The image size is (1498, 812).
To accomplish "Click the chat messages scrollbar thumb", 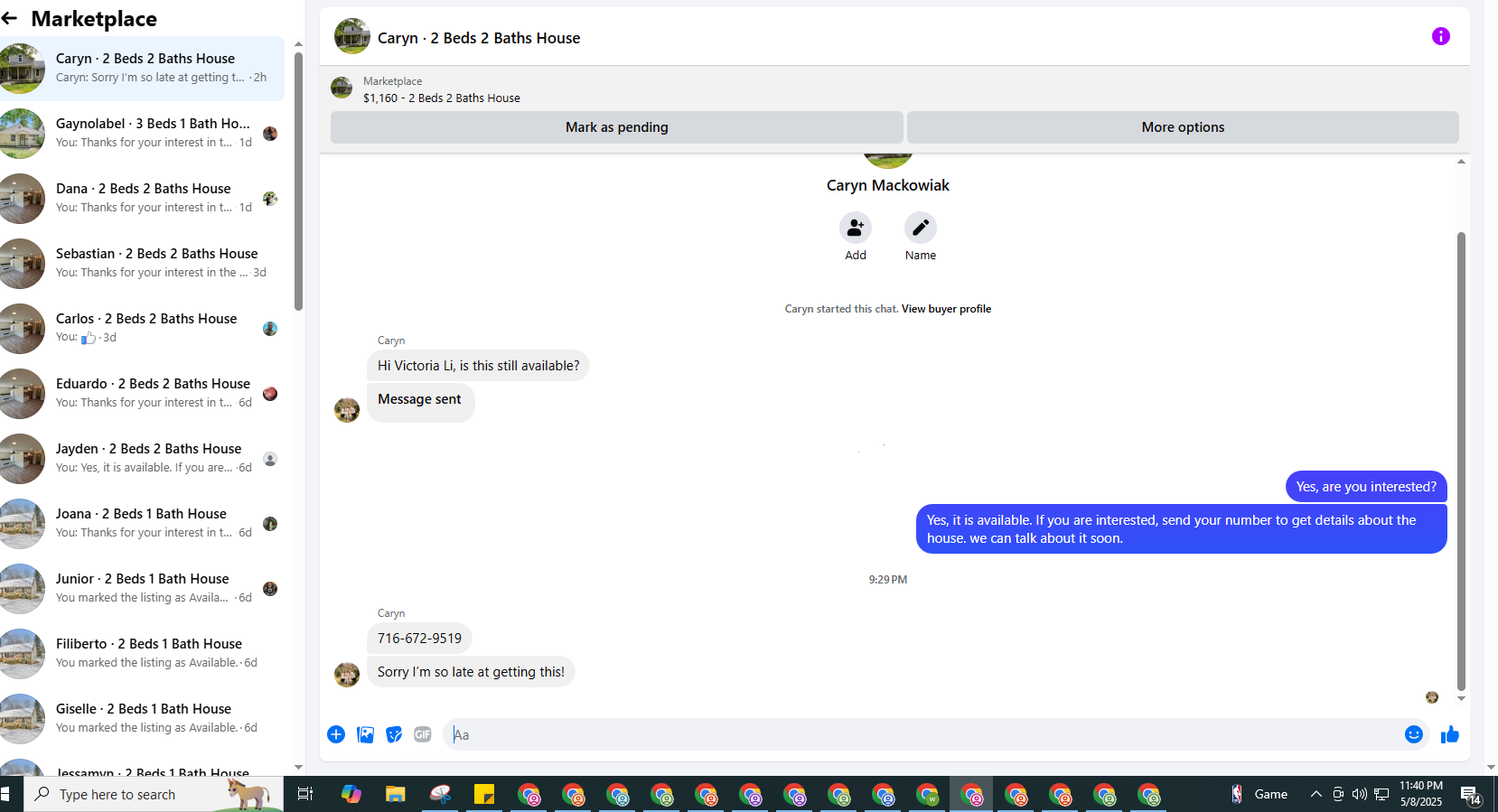I will coord(1461,461).
